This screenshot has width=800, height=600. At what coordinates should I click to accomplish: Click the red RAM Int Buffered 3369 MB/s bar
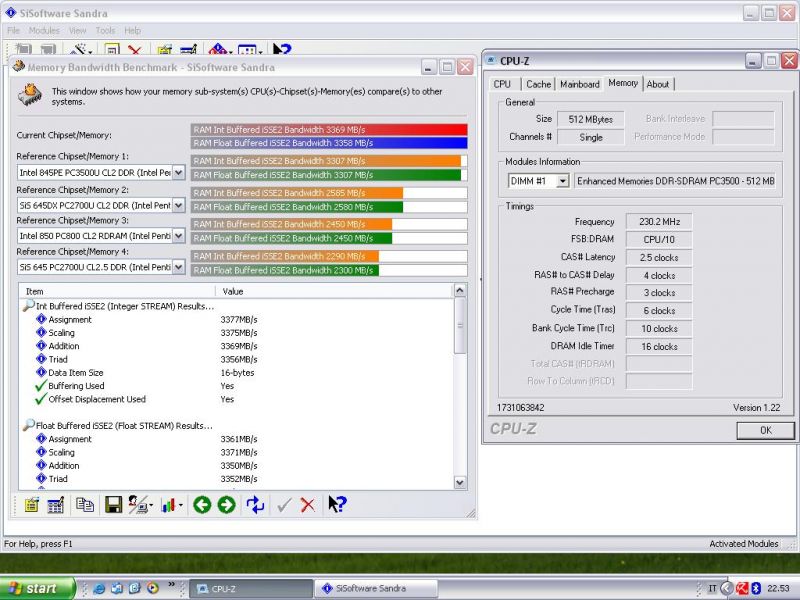(329, 130)
